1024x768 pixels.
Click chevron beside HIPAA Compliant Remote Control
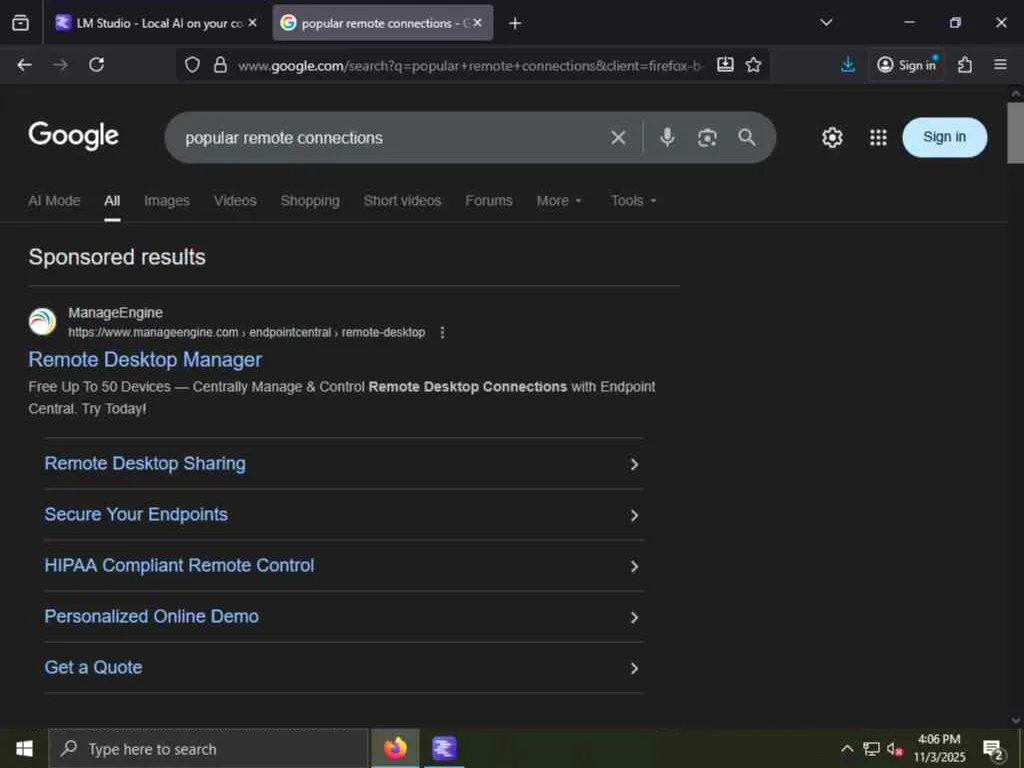coord(634,566)
